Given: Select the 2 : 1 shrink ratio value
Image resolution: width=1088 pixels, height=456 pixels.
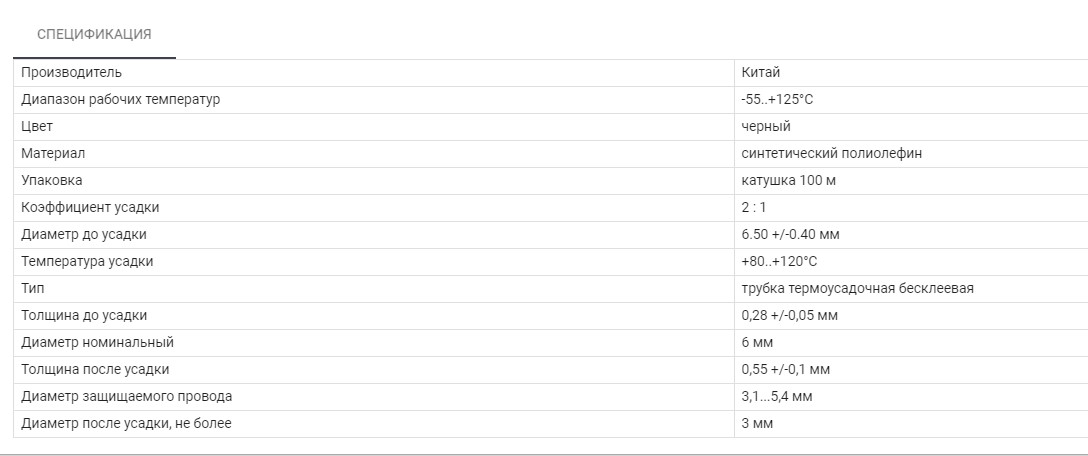Looking at the screenshot, I should click(x=754, y=208).
